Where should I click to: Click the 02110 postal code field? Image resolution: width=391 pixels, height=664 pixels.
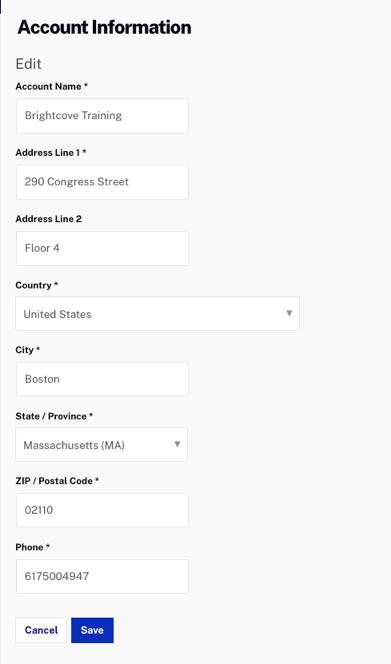(x=102, y=510)
